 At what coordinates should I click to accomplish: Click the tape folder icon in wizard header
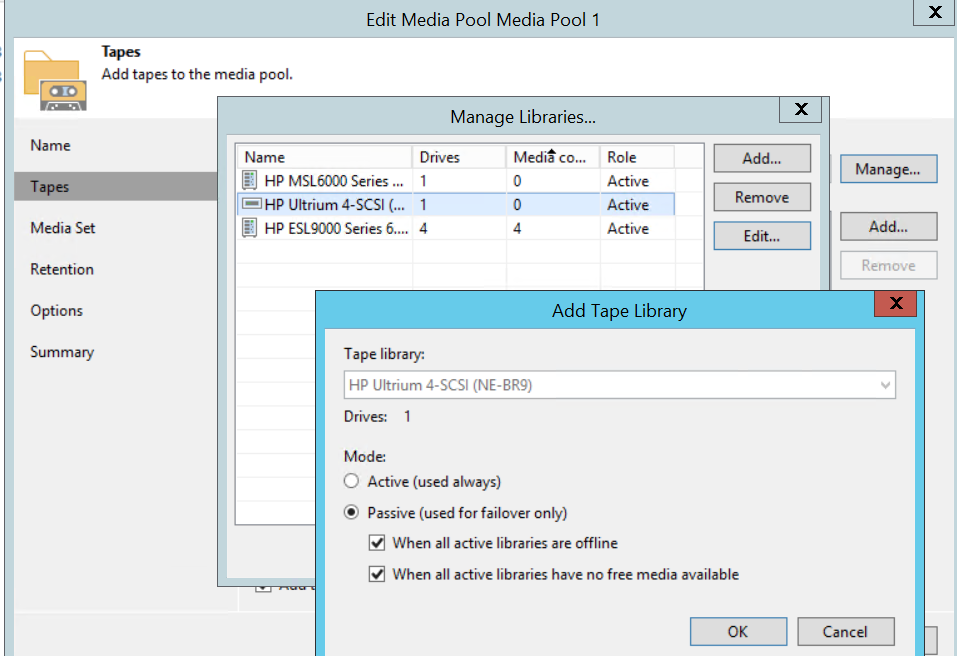pos(55,81)
